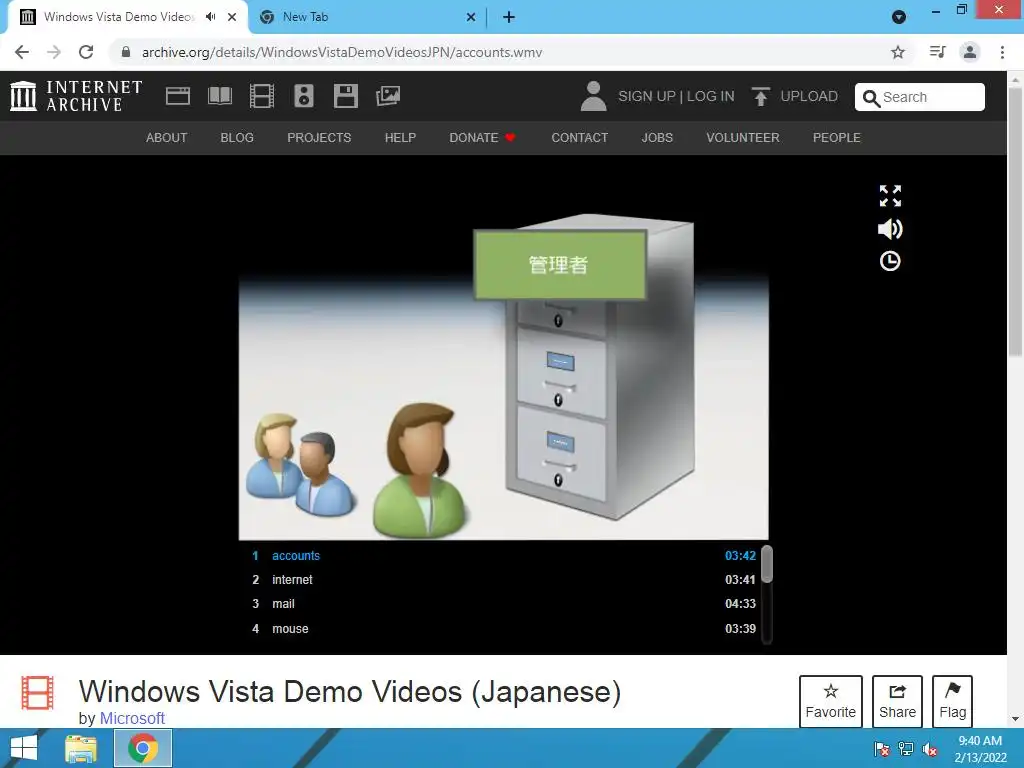Open the PROJECTS menu item
The height and width of the screenshot is (768, 1024).
tap(319, 138)
